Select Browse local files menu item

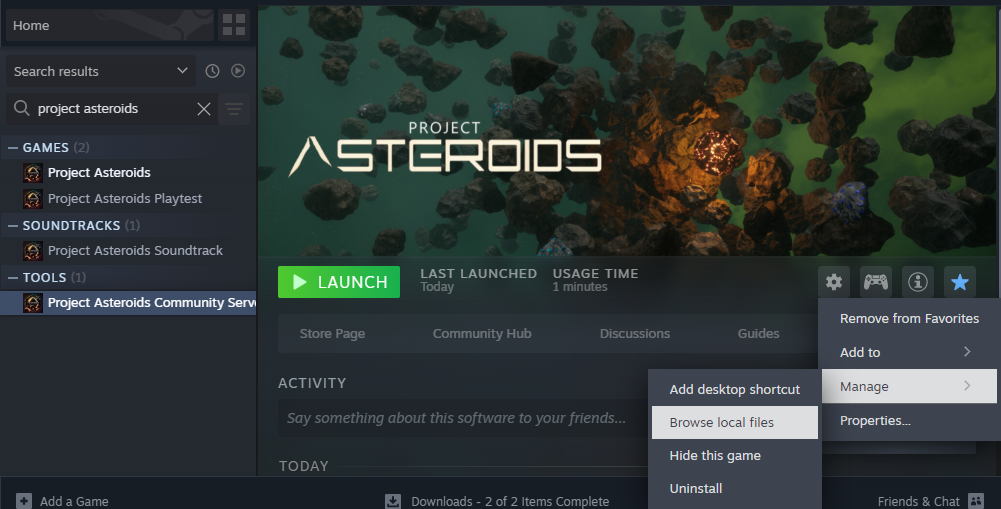tap(722, 423)
